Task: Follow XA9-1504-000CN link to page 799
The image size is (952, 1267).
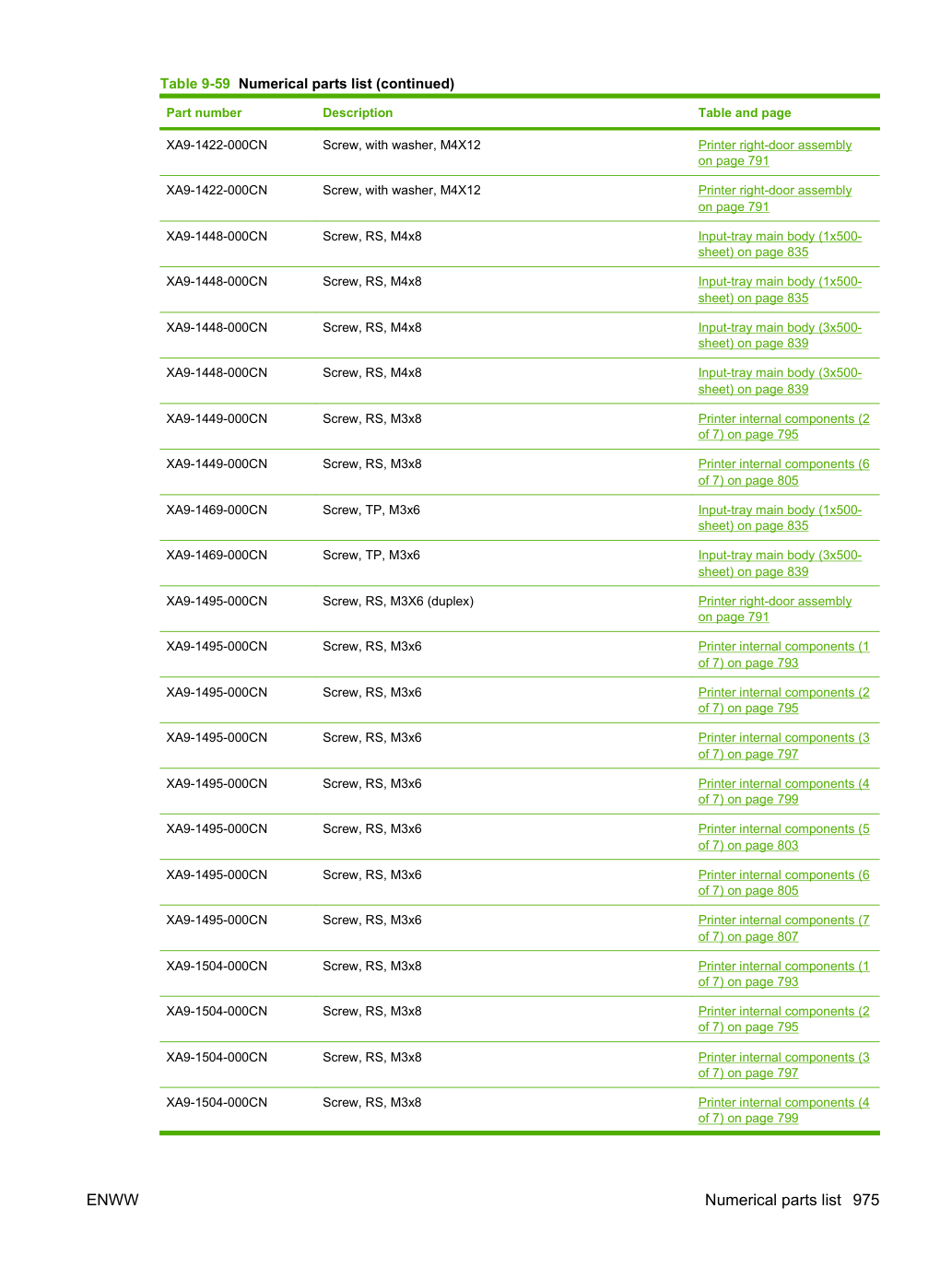Action: [783, 1110]
